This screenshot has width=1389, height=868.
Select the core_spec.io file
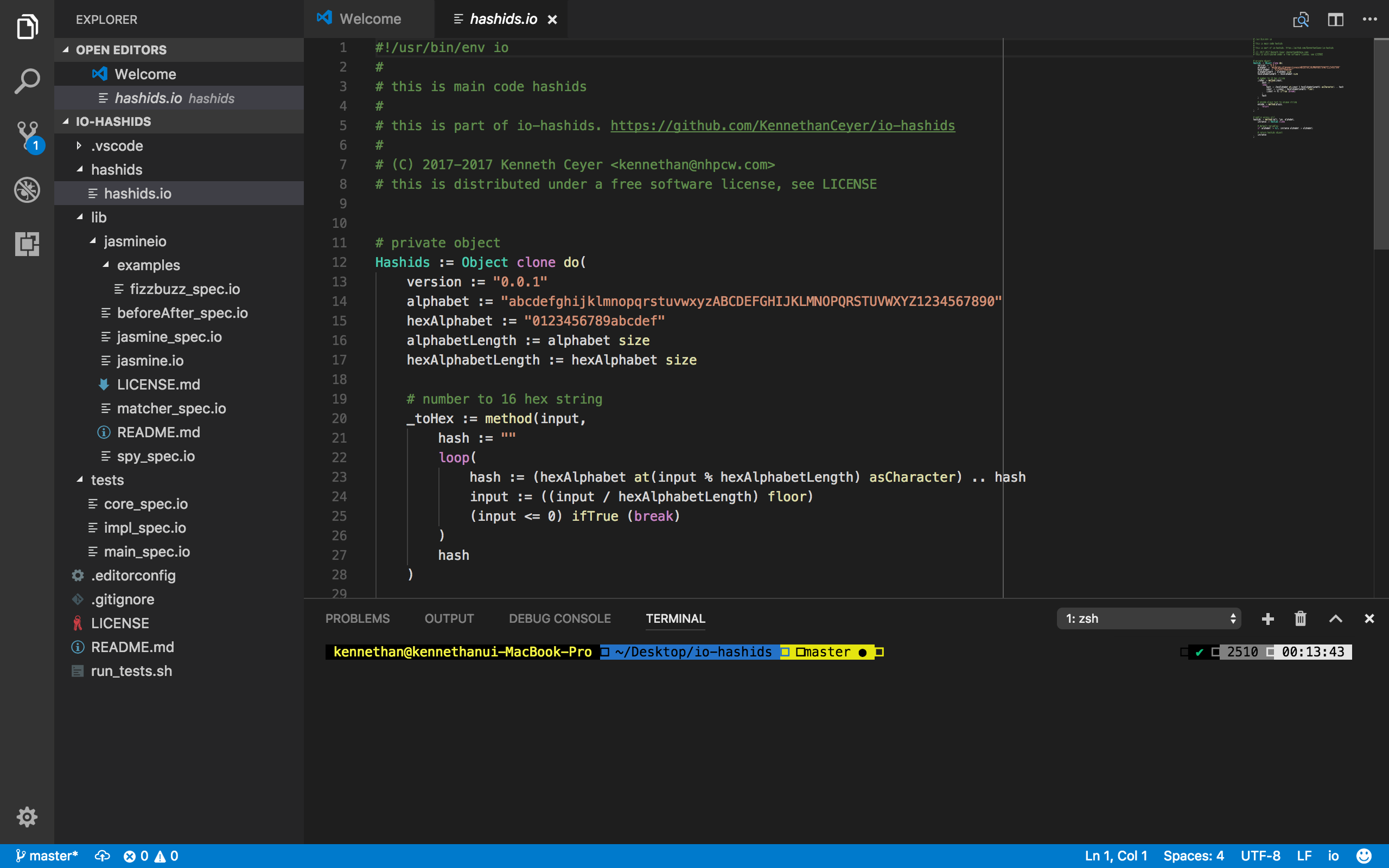click(x=145, y=503)
